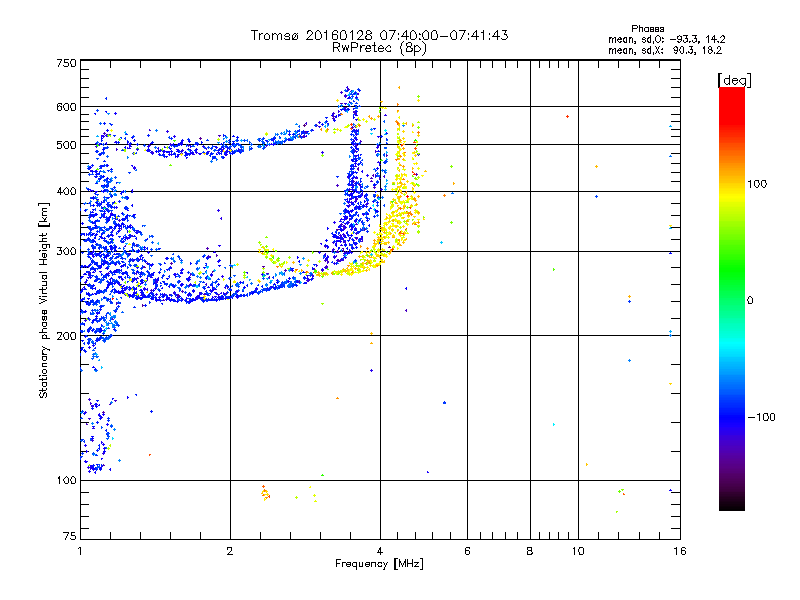Click the x-axis tick label '16'
800x600 pixels.
coord(680,551)
